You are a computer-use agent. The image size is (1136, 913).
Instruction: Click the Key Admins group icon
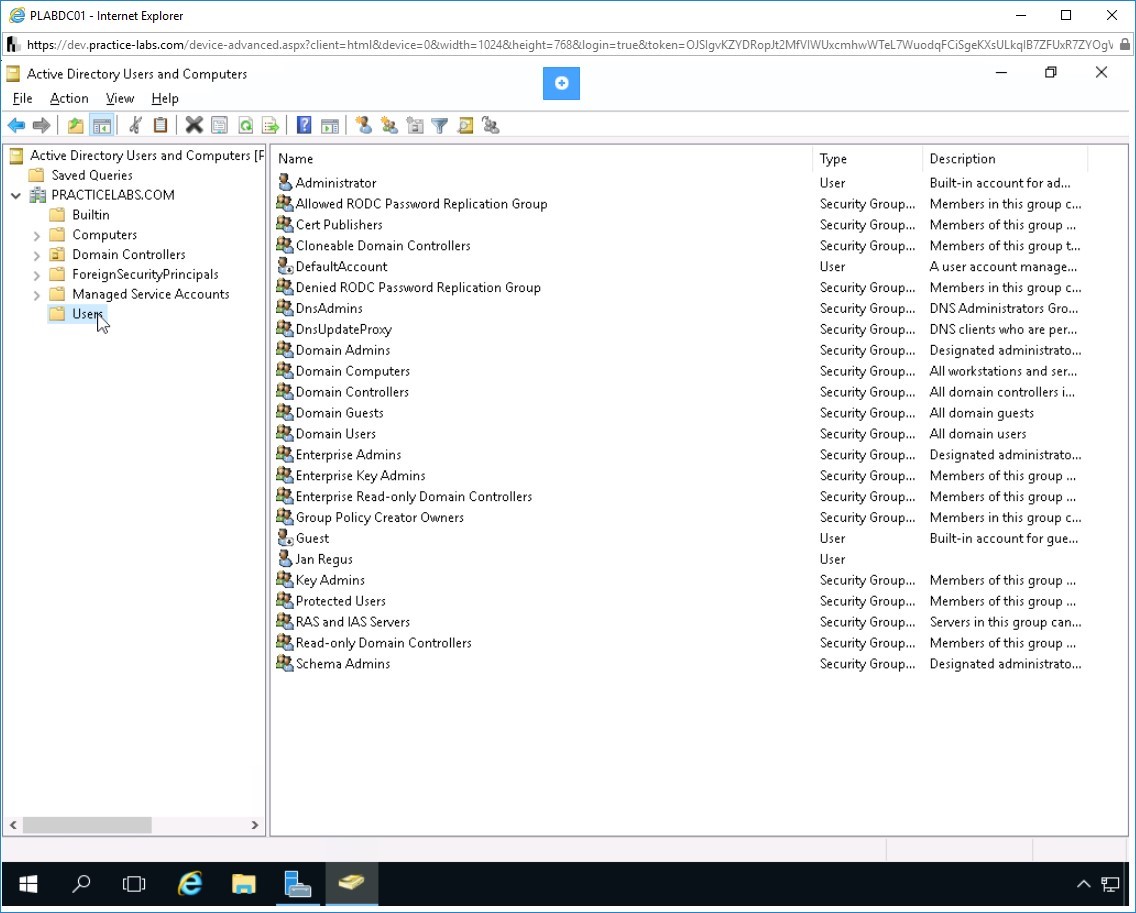tap(285, 580)
